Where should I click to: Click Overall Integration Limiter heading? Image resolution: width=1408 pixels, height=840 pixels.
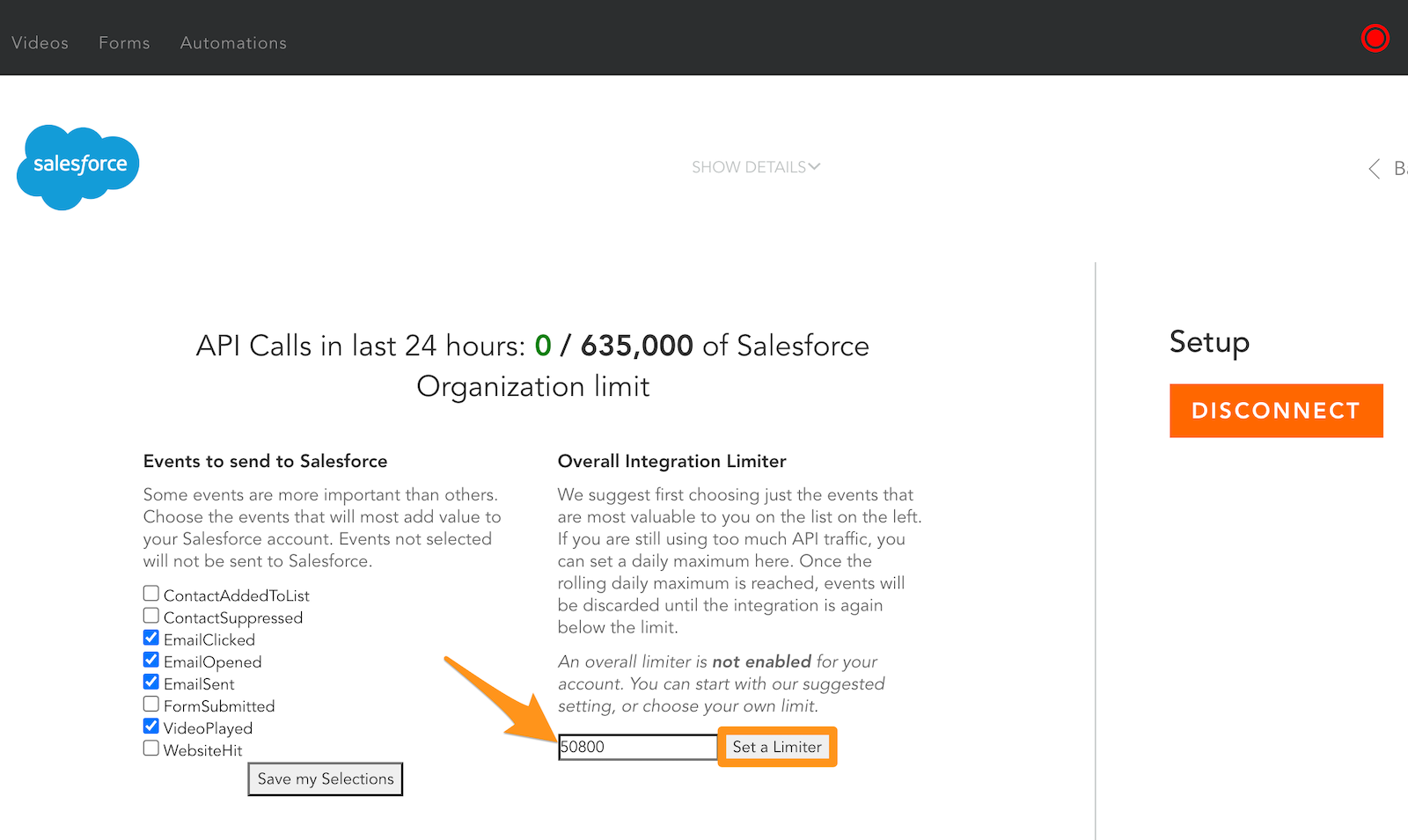[x=672, y=461]
